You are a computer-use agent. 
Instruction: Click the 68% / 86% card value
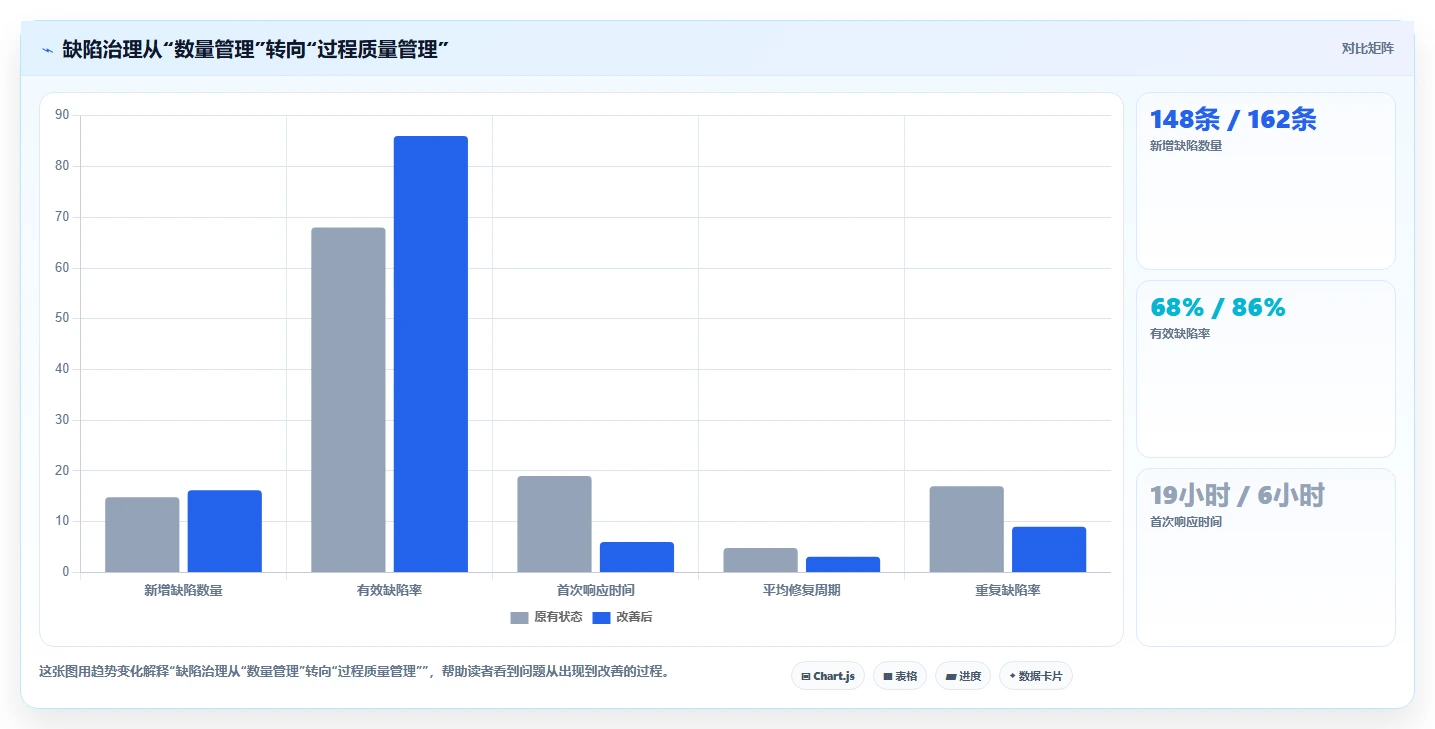[1217, 308]
